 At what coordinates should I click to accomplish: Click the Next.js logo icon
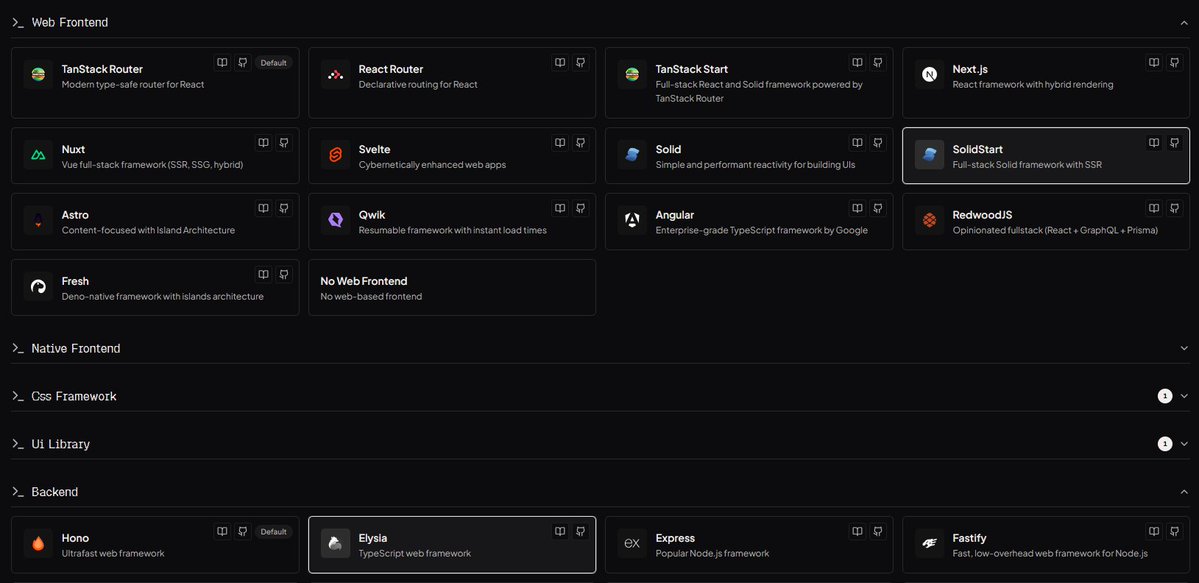(929, 75)
